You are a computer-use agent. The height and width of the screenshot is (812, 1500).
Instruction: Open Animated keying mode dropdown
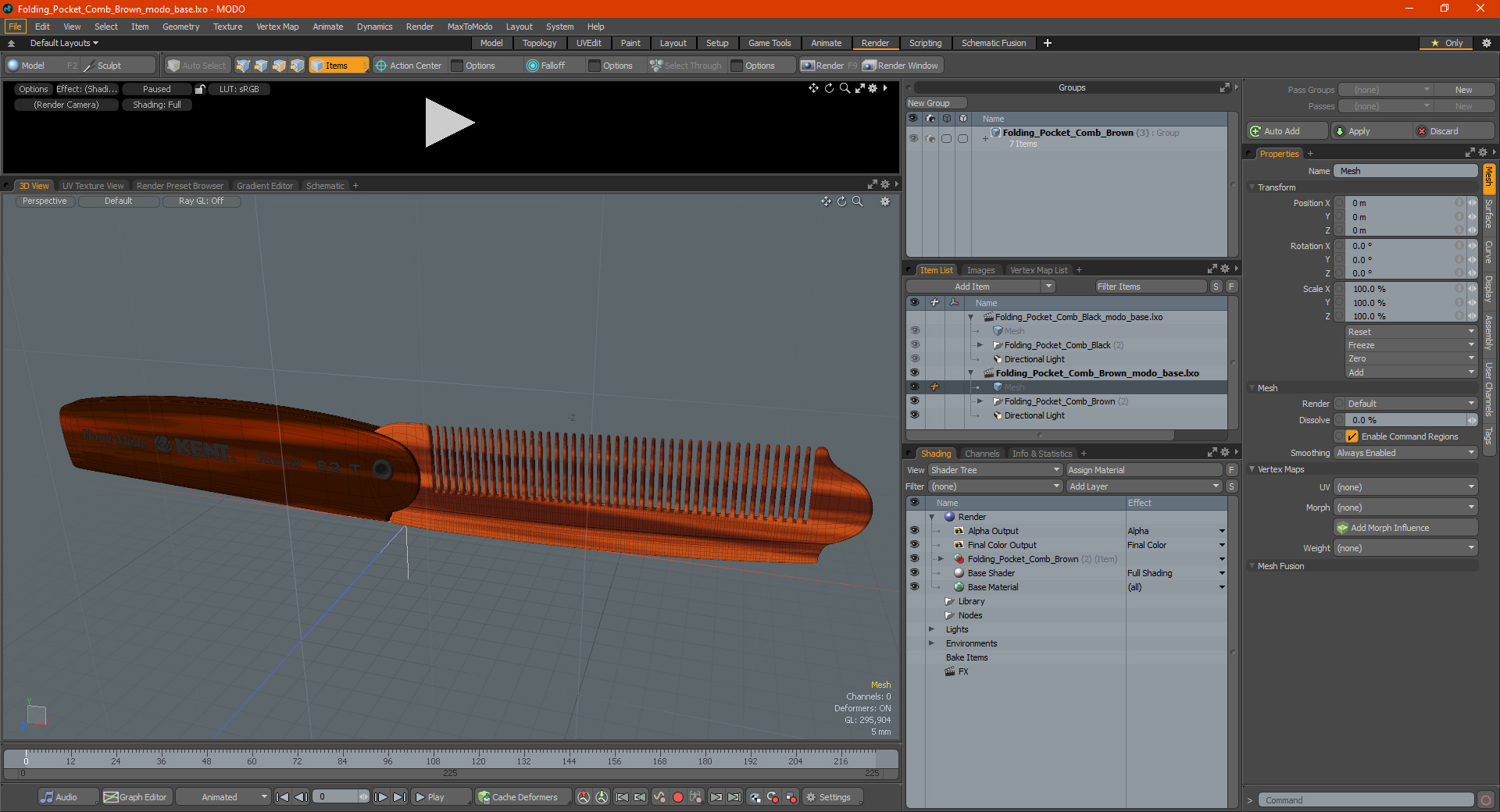click(223, 797)
